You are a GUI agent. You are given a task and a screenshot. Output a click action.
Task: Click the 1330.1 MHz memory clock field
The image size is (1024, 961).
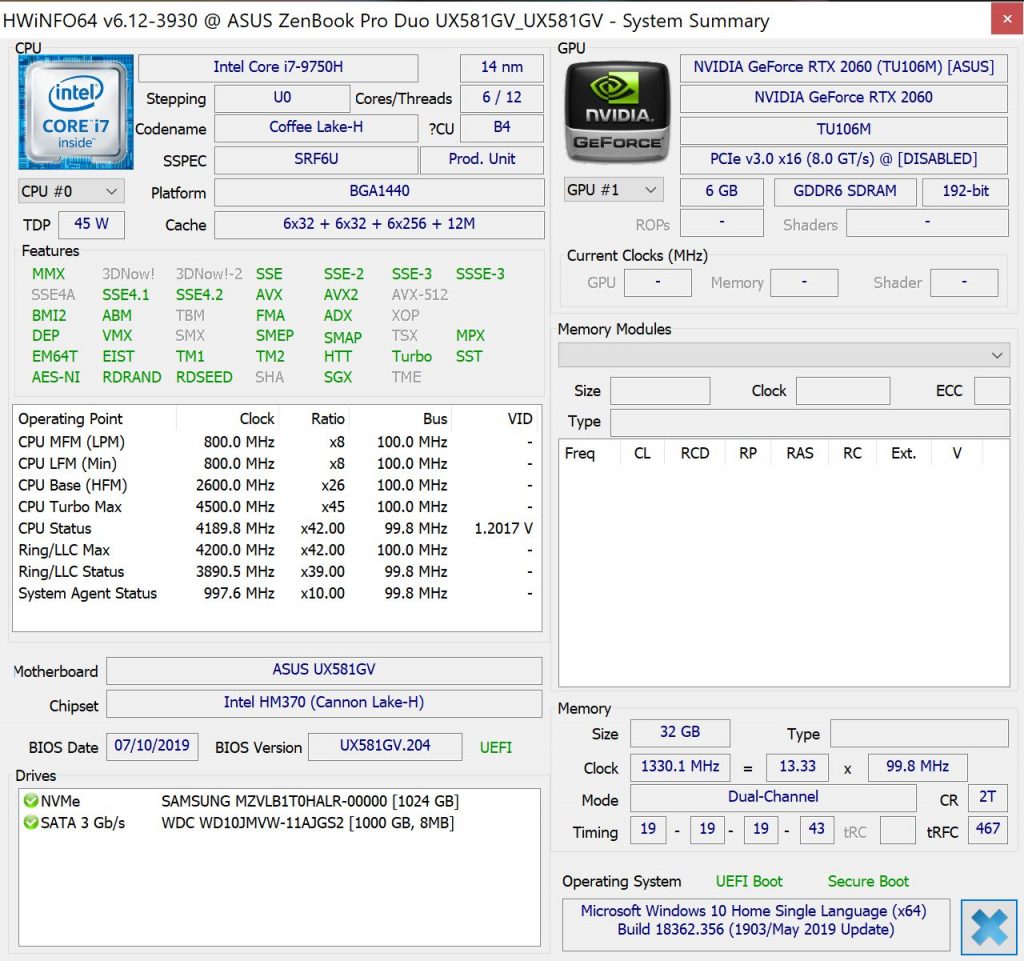(680, 767)
